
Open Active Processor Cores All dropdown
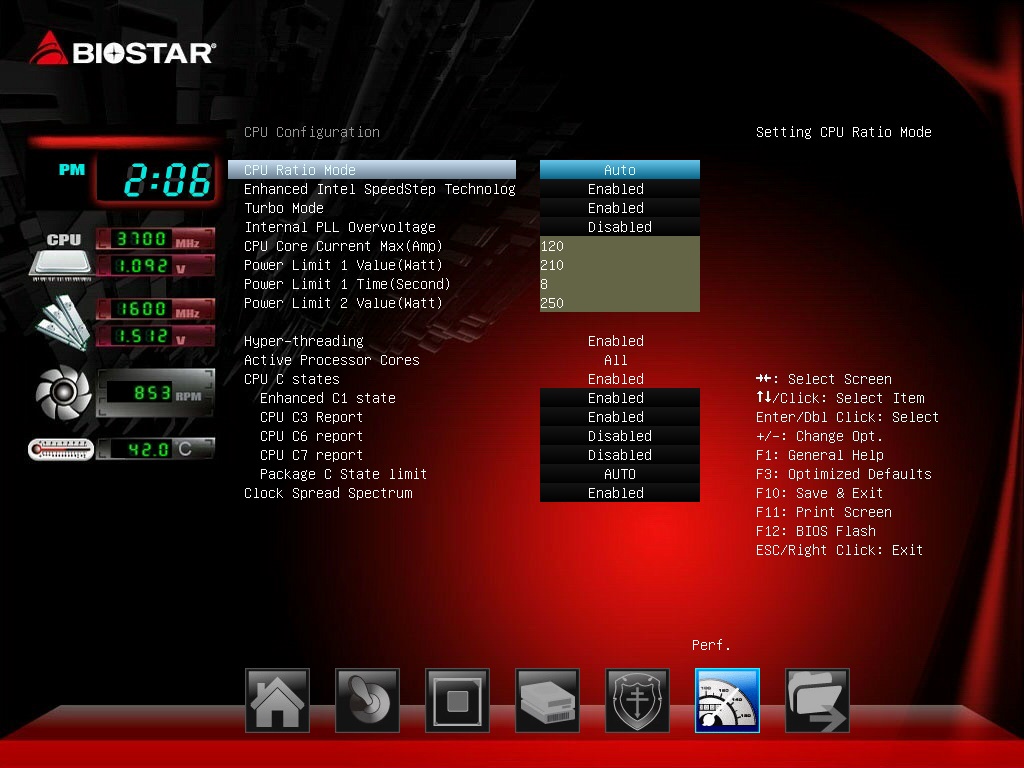616,360
